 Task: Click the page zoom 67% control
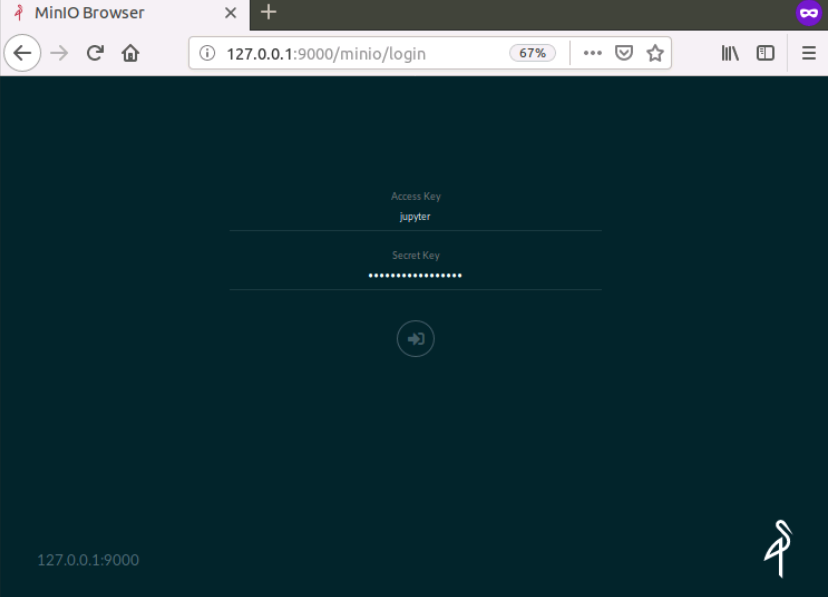531,53
